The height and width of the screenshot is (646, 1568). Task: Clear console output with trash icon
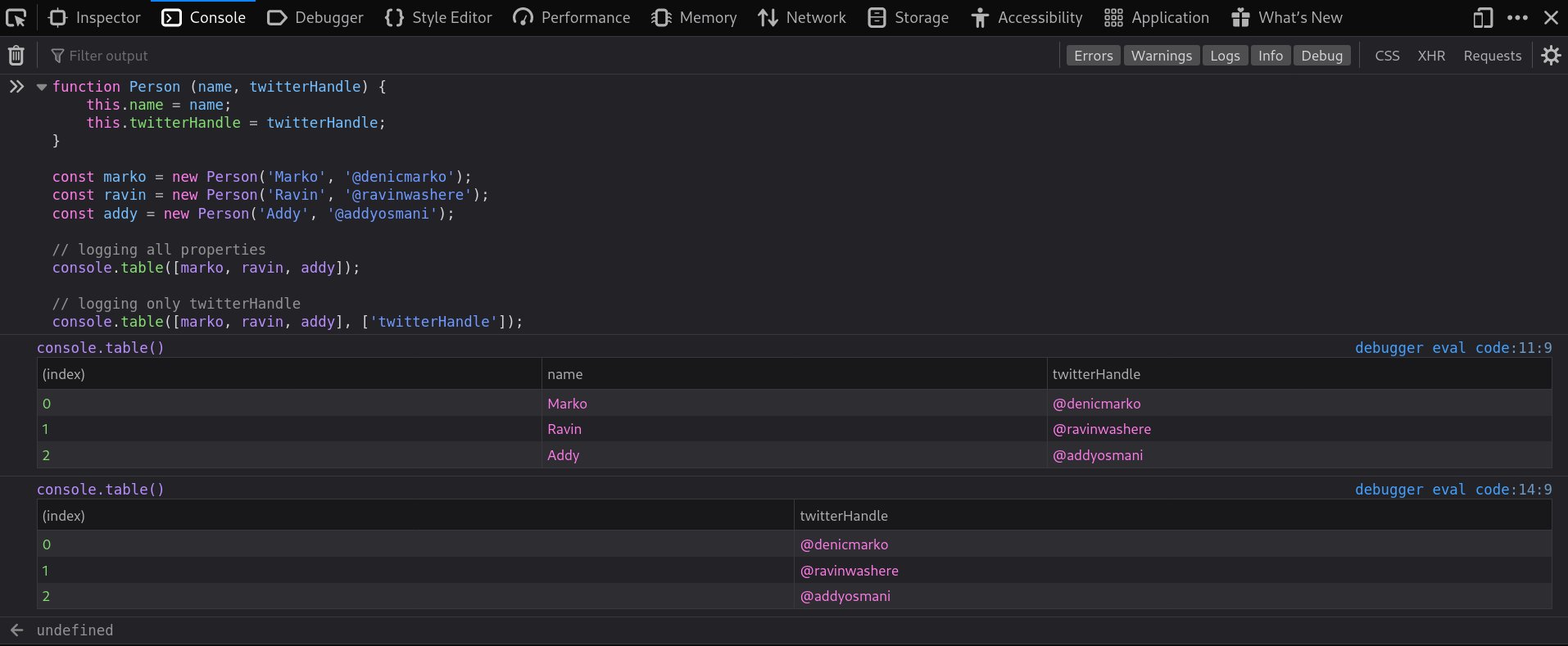(x=16, y=56)
